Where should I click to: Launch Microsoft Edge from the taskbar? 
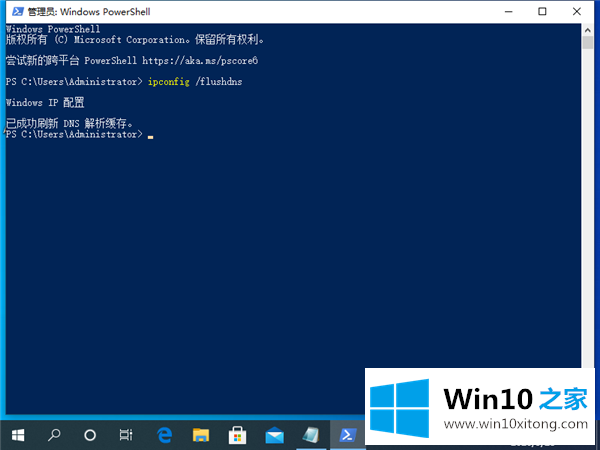[x=165, y=435]
